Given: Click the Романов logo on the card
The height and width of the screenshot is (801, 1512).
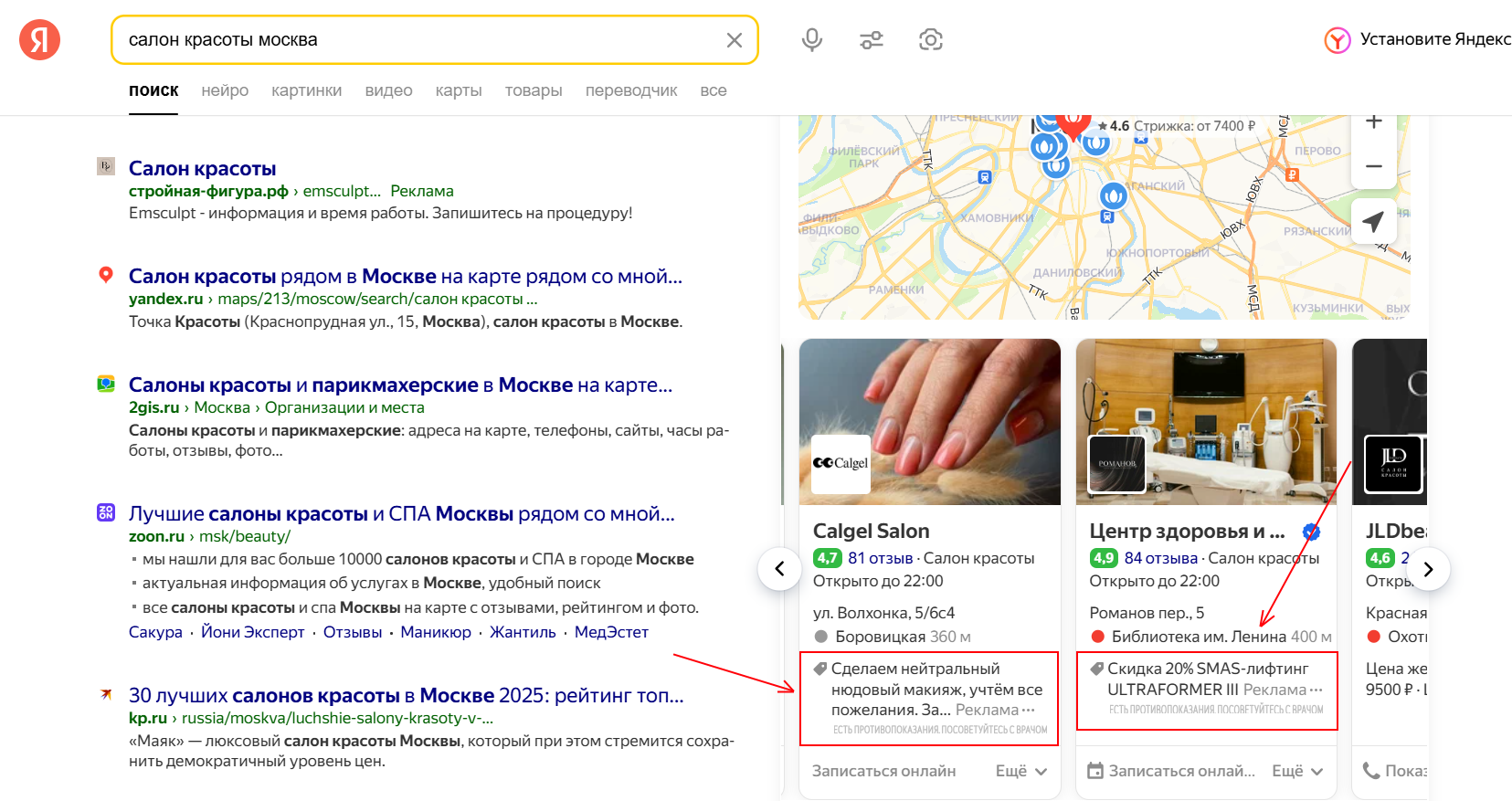Looking at the screenshot, I should (1117, 464).
